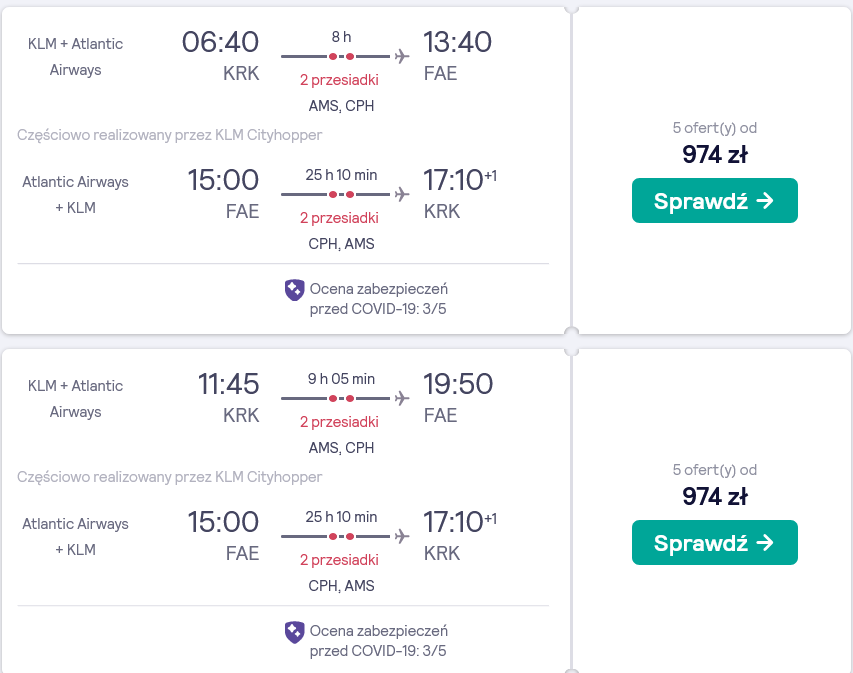Click the airplane icon of first card's return flight
Image resolution: width=853 pixels, height=673 pixels.
(x=402, y=194)
